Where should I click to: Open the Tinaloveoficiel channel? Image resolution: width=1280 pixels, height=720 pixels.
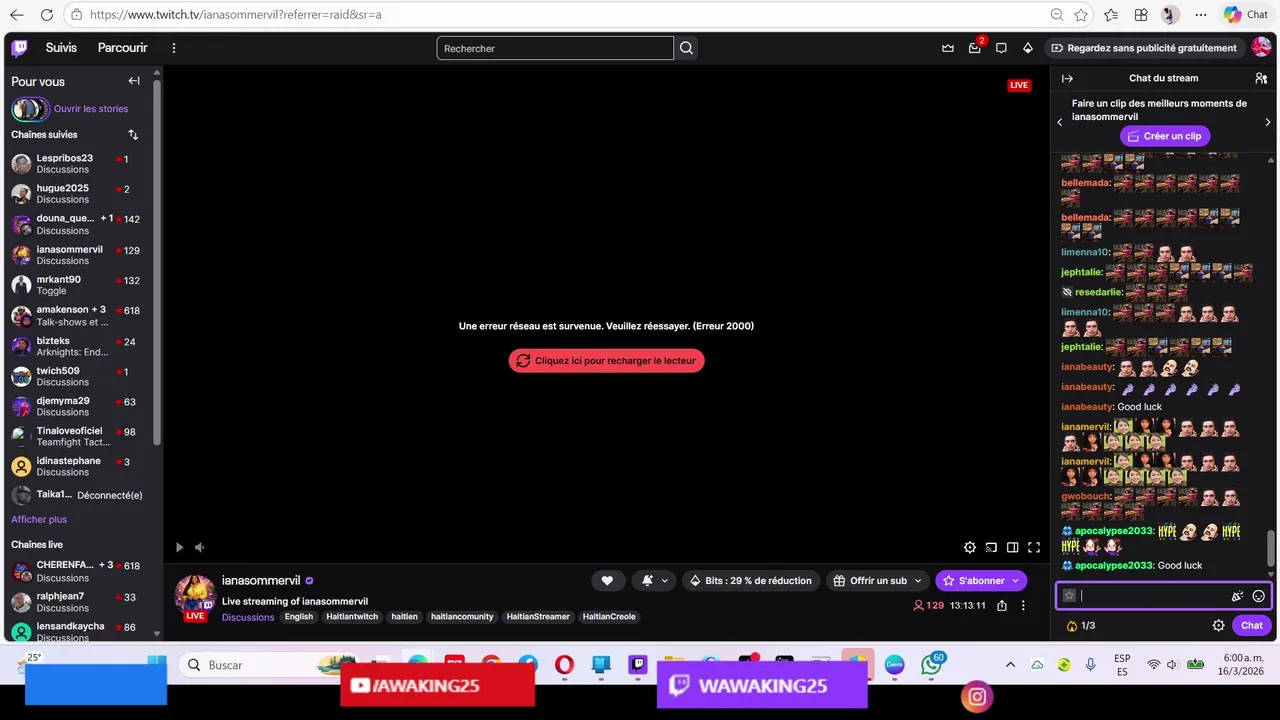click(80, 437)
